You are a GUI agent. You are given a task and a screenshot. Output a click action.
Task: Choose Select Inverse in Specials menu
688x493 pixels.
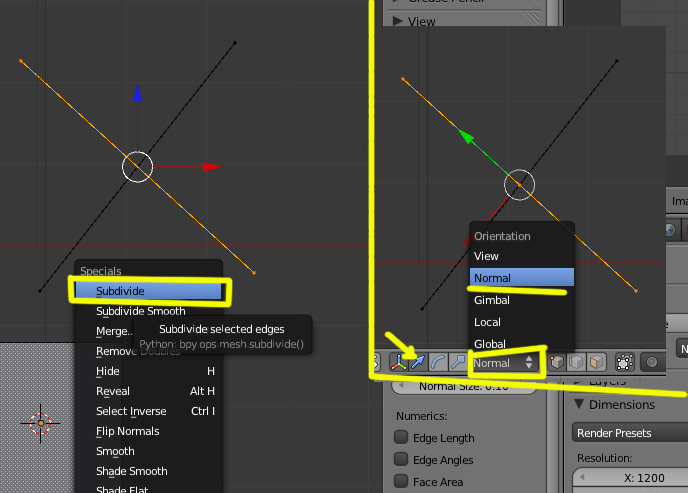149,411
